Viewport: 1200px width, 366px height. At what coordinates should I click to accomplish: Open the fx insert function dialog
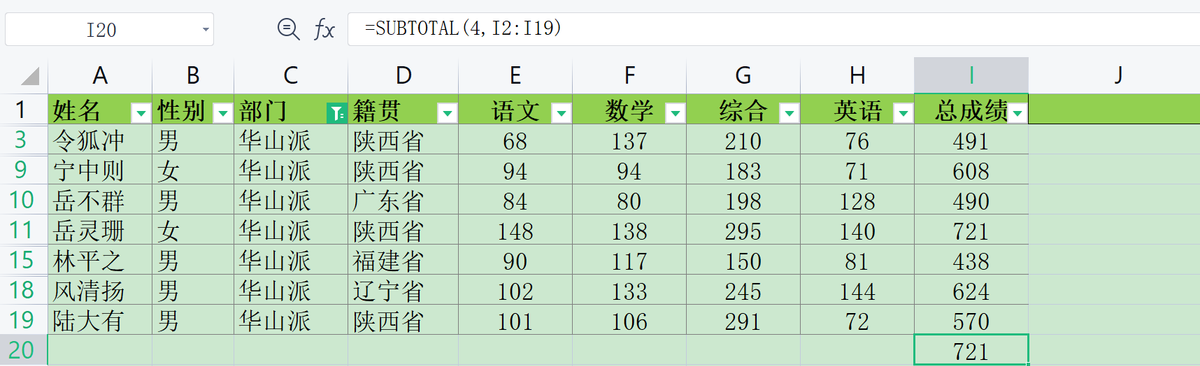coord(324,30)
